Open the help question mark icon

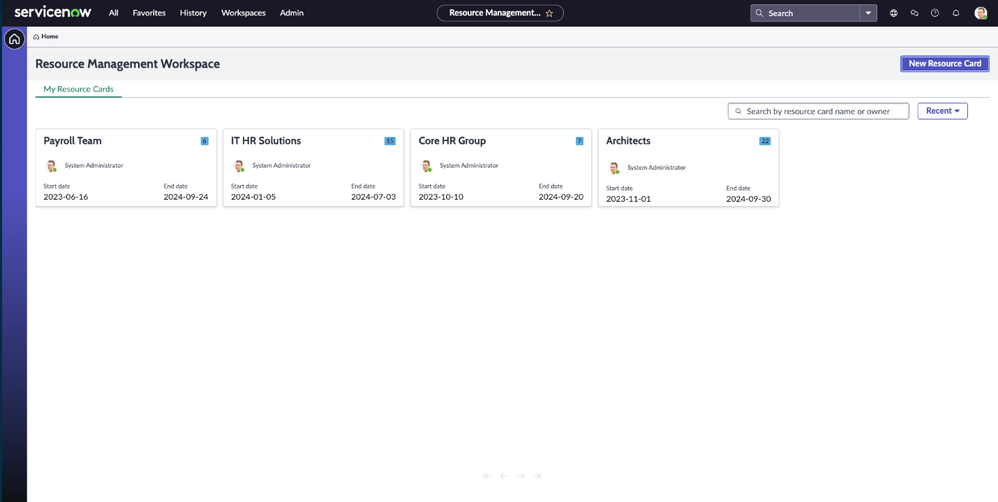(x=935, y=14)
